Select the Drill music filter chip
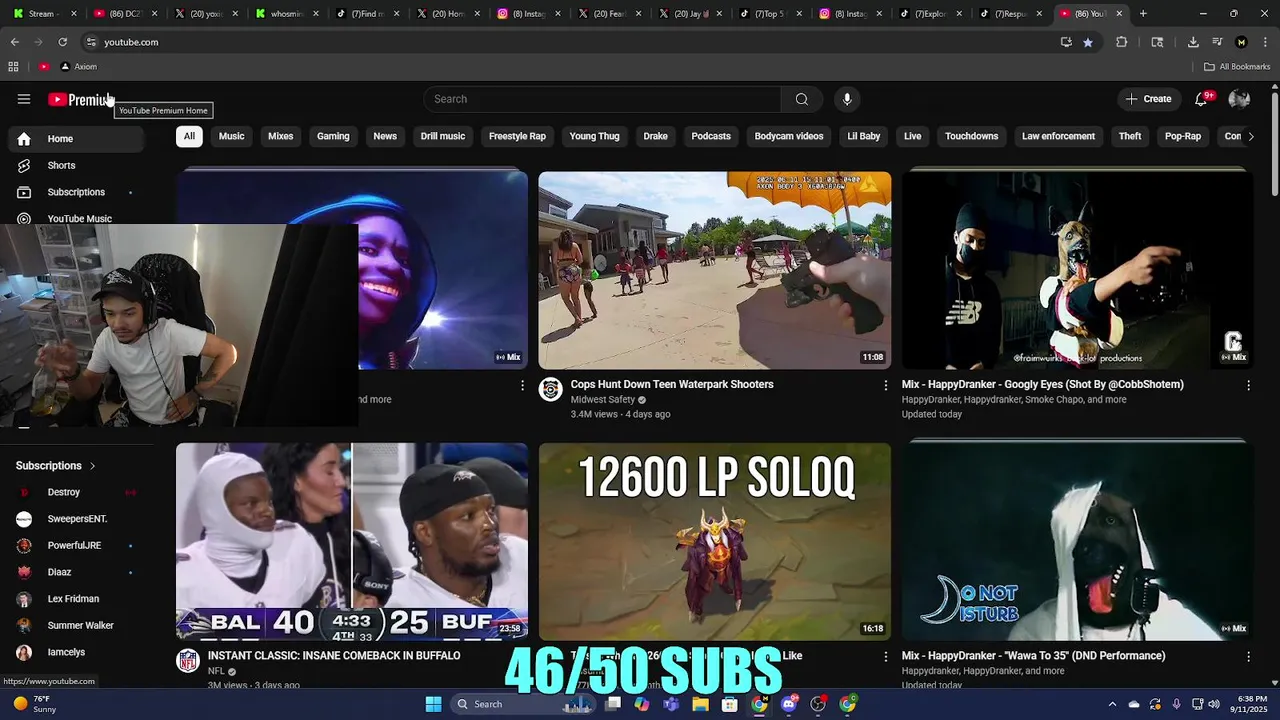The height and width of the screenshot is (720, 1280). (443, 137)
